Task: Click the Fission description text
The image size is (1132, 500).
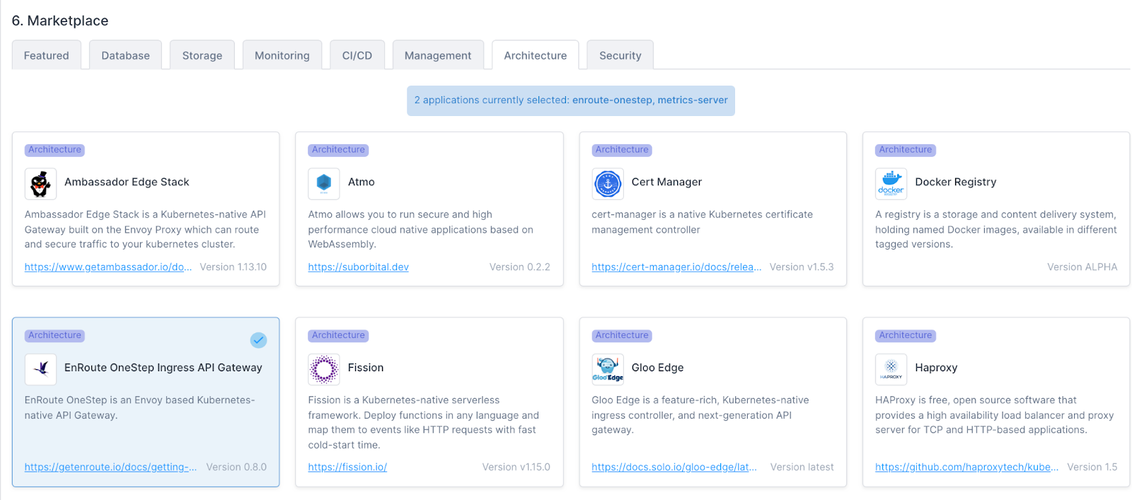Action: pyautogui.click(x=424, y=422)
